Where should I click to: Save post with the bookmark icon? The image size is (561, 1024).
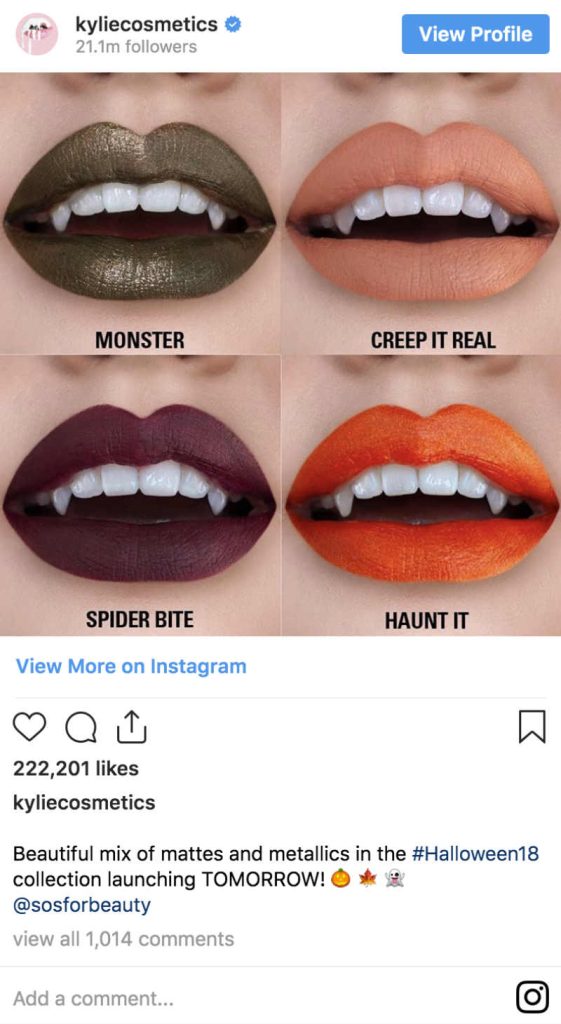click(532, 727)
